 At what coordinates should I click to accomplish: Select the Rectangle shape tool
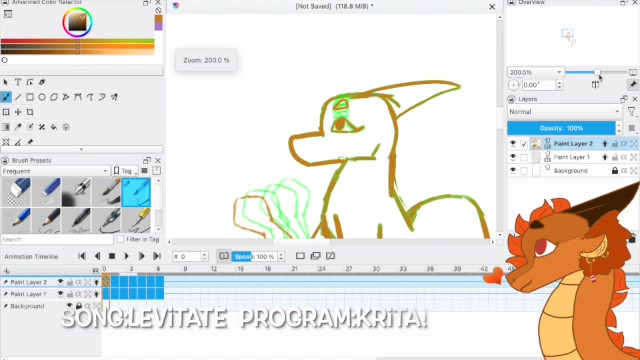30,97
